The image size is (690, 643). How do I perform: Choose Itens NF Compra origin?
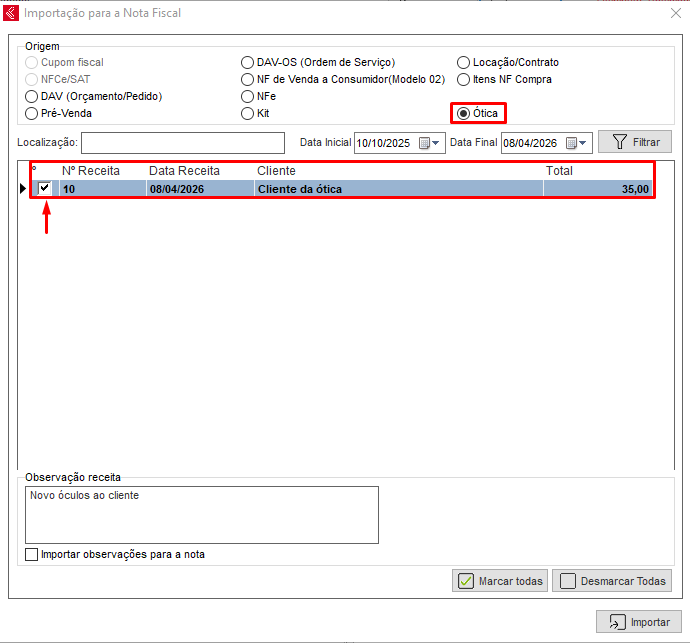point(464,80)
